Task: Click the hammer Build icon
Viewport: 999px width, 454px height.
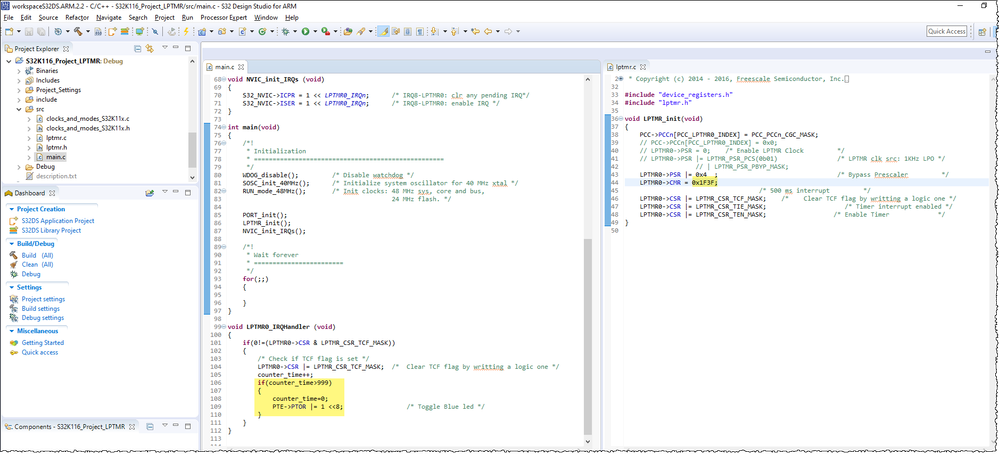Action: click(78, 31)
